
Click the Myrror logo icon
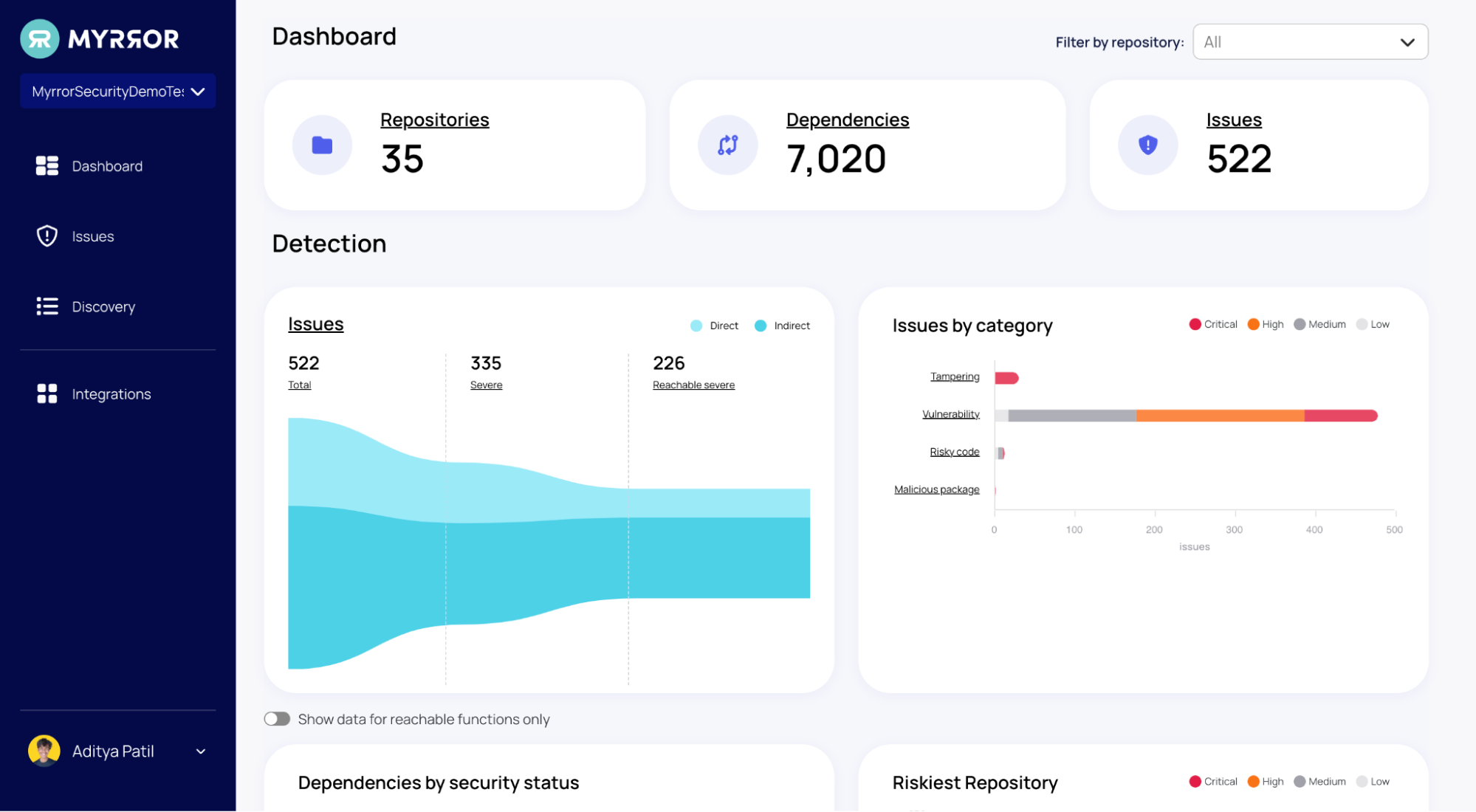point(40,38)
